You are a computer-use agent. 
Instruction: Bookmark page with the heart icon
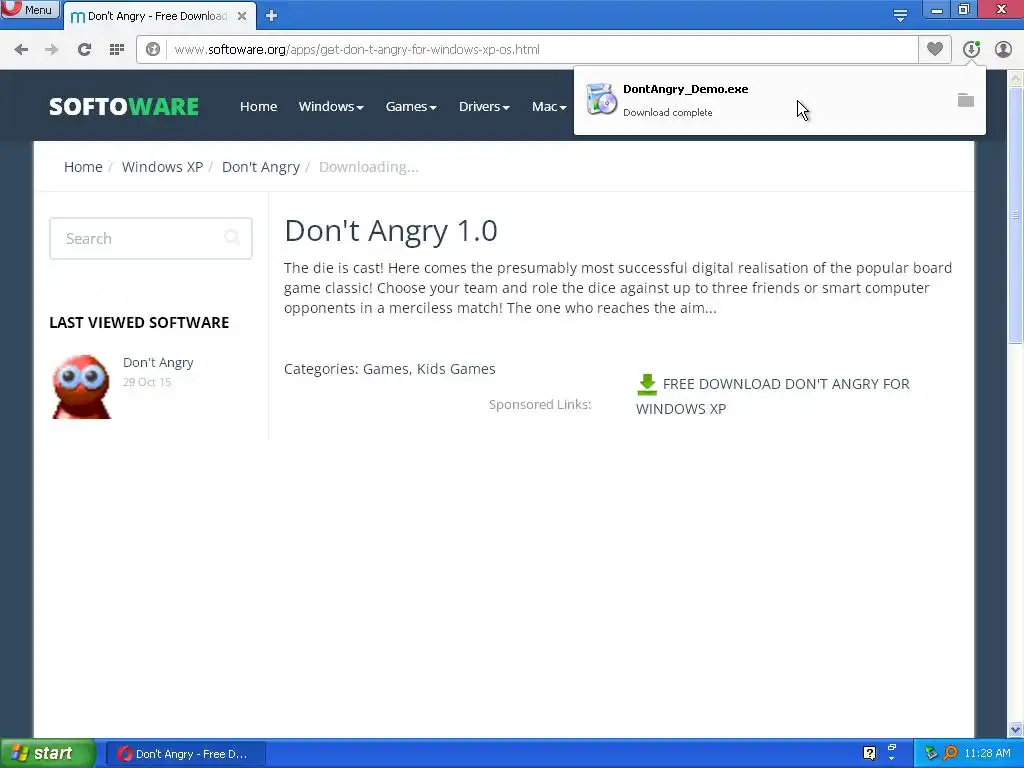tap(935, 49)
